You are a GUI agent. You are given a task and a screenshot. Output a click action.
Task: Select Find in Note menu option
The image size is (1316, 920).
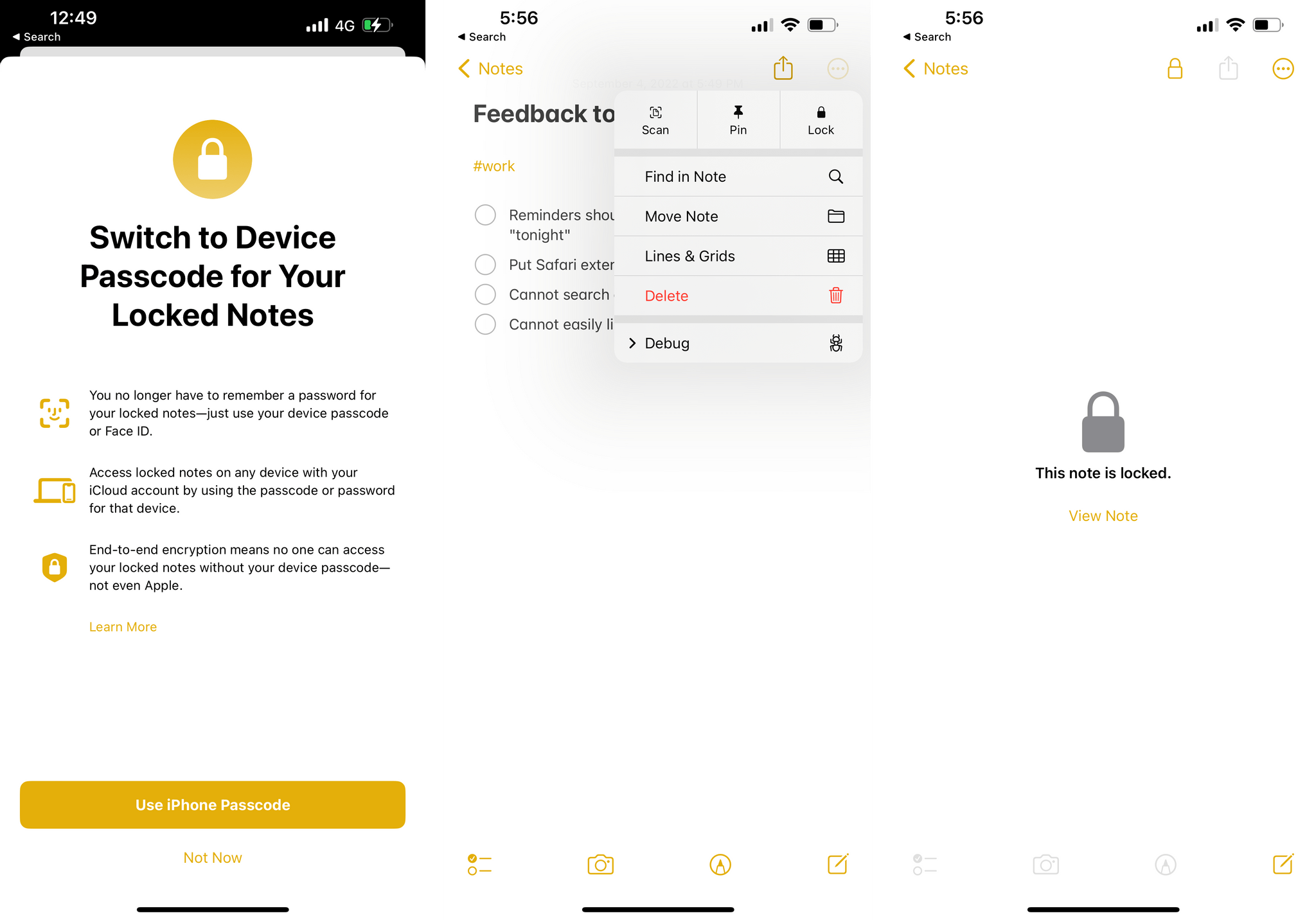pyautogui.click(x=738, y=177)
